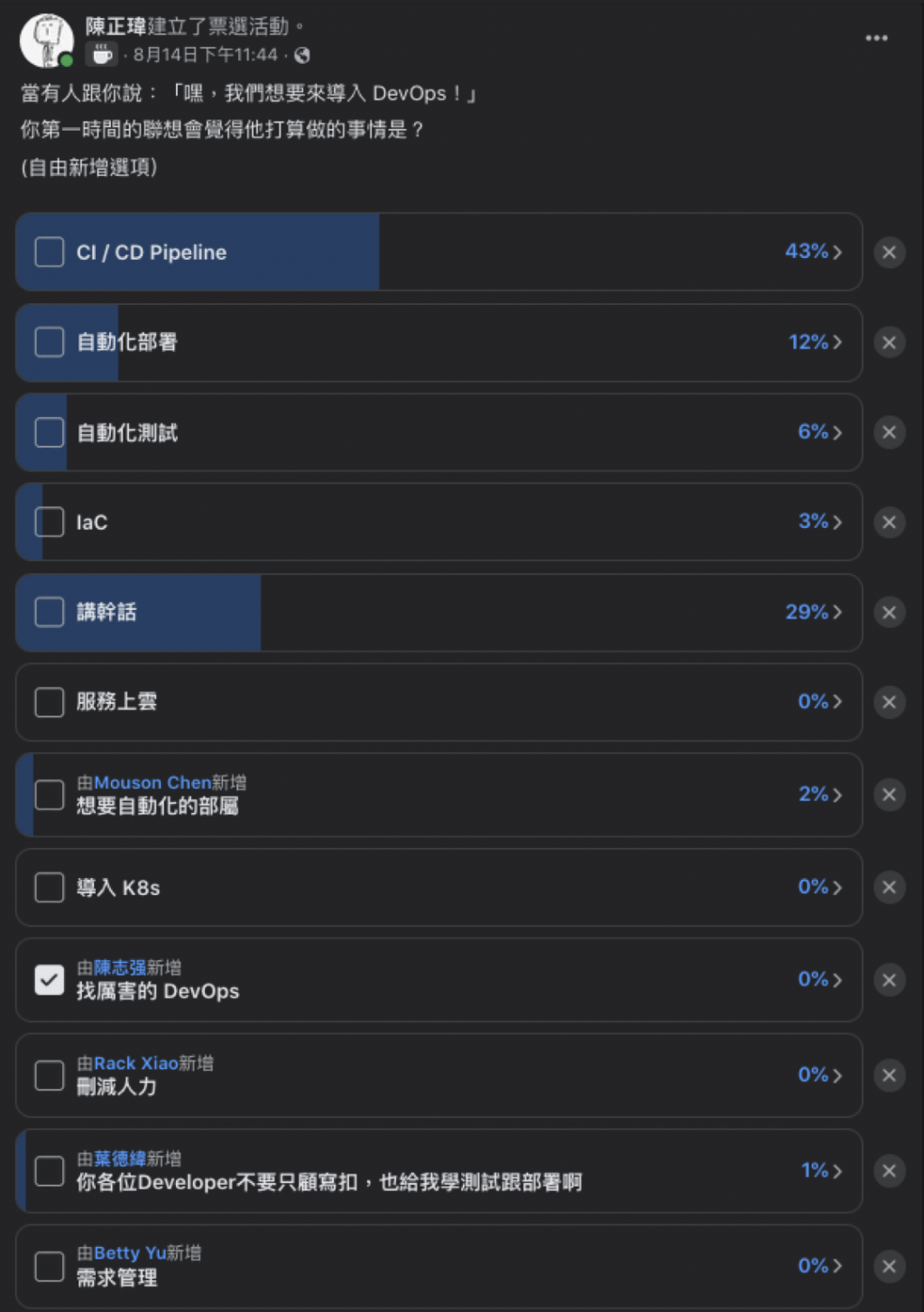The image size is (924, 1312).
Task: Uncheck the 找厲害的 DevOps option
Action: [x=50, y=980]
